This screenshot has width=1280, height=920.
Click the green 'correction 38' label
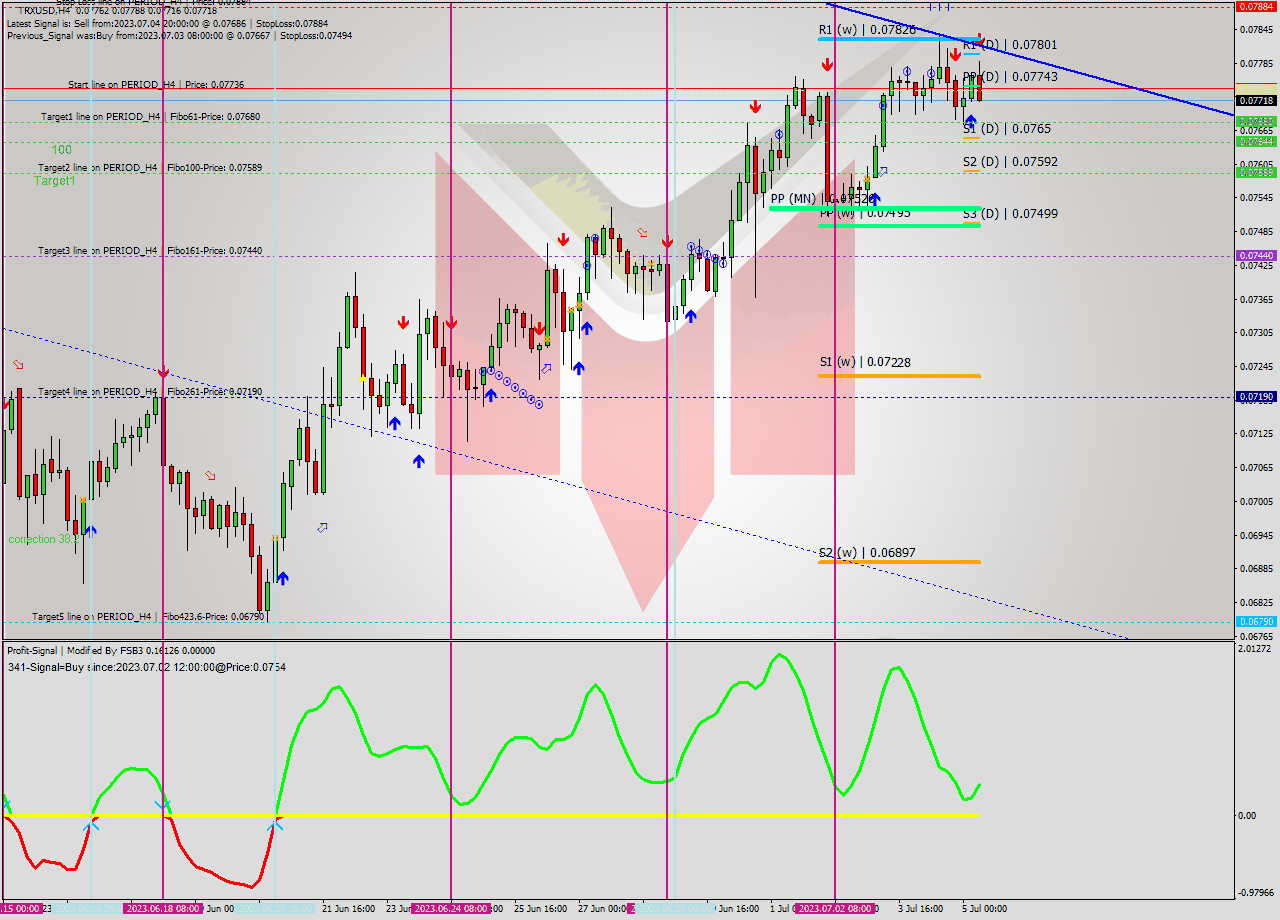tap(45, 540)
